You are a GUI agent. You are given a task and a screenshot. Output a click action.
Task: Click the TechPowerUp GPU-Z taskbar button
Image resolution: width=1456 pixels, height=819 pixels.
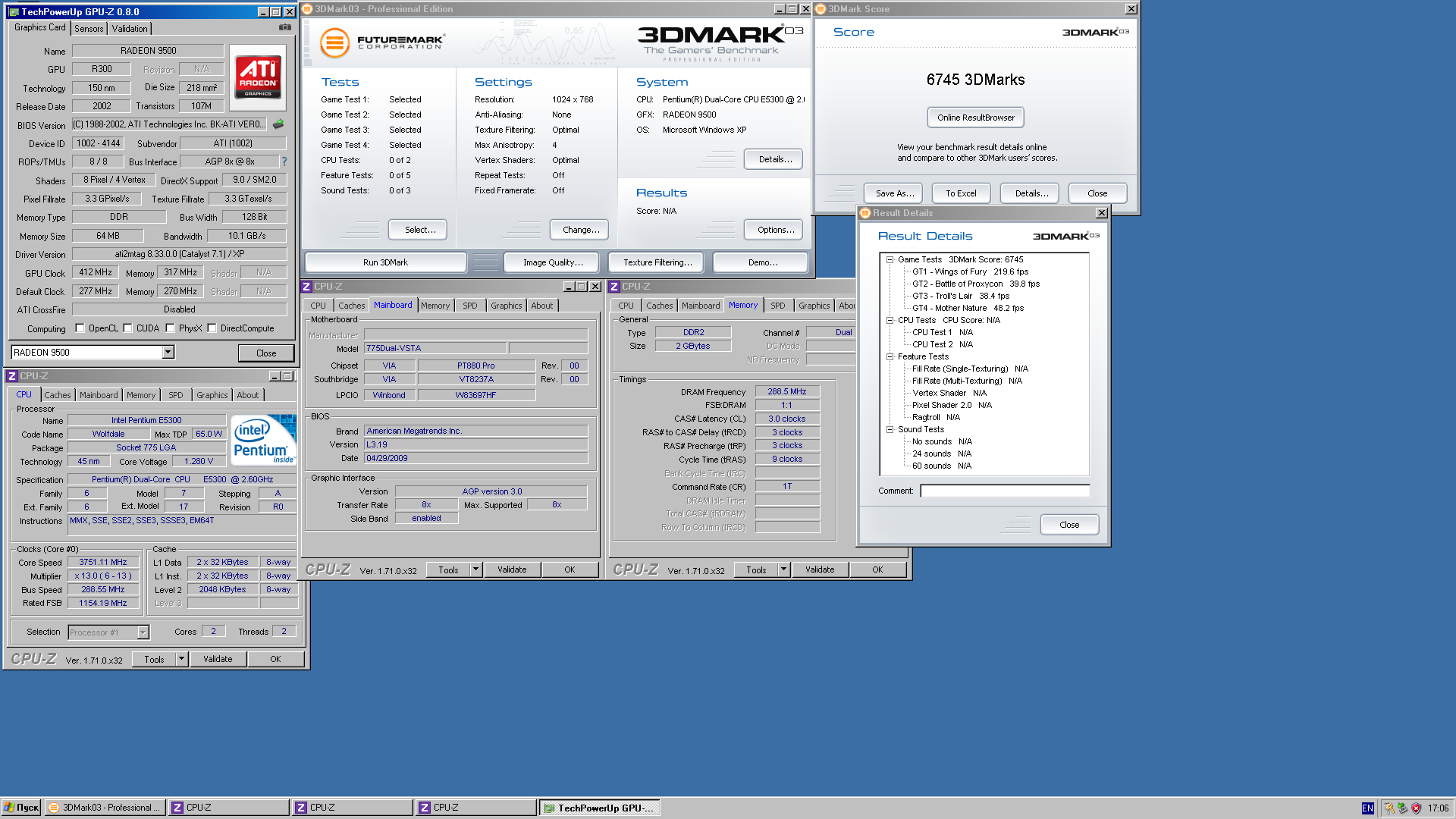point(600,808)
